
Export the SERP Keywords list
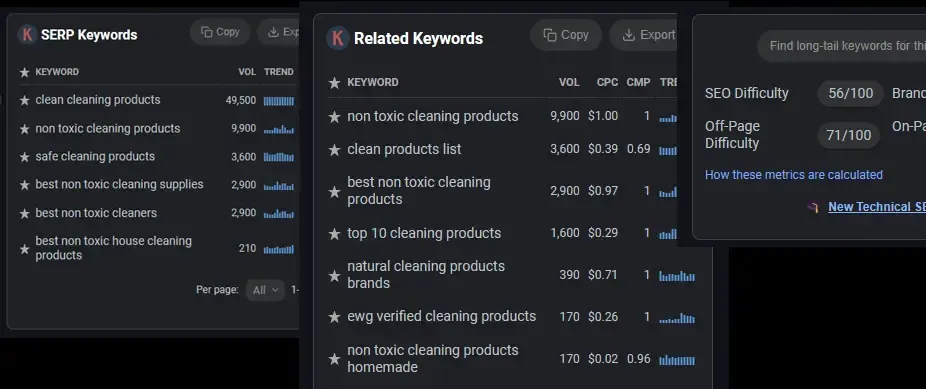pos(279,32)
